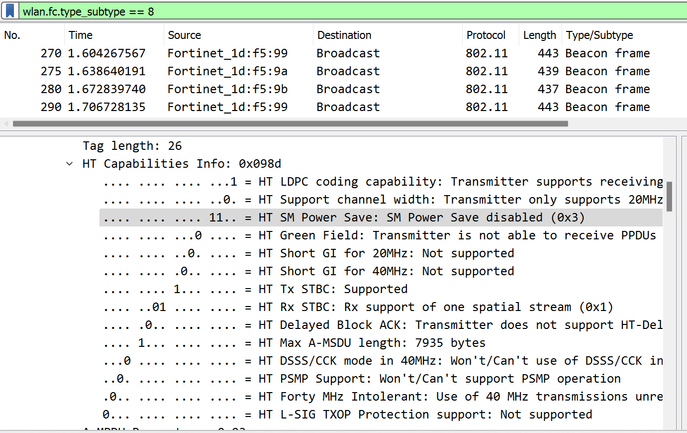Click the packet details vertical scrollbar thumb
The width and height of the screenshot is (687, 433).
(x=669, y=190)
